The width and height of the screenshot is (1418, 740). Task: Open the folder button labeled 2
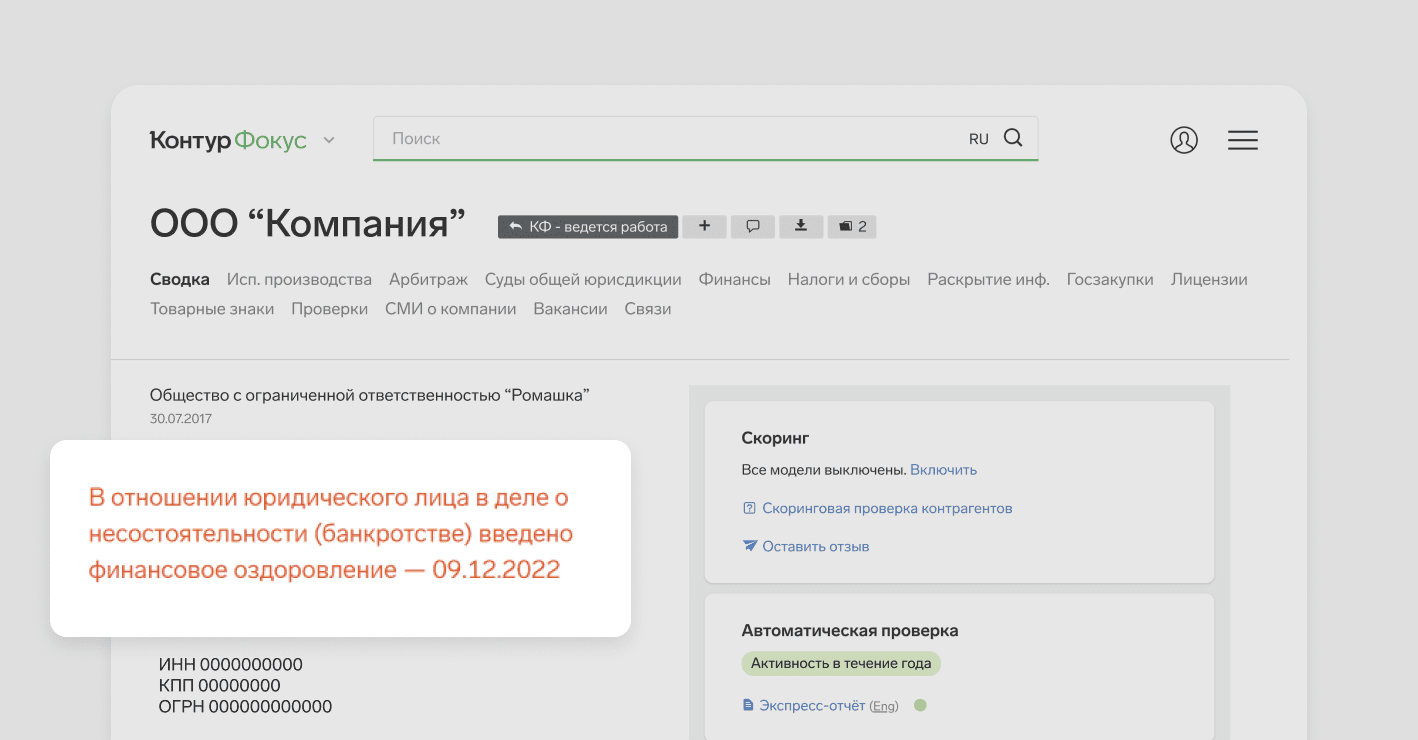[852, 227]
